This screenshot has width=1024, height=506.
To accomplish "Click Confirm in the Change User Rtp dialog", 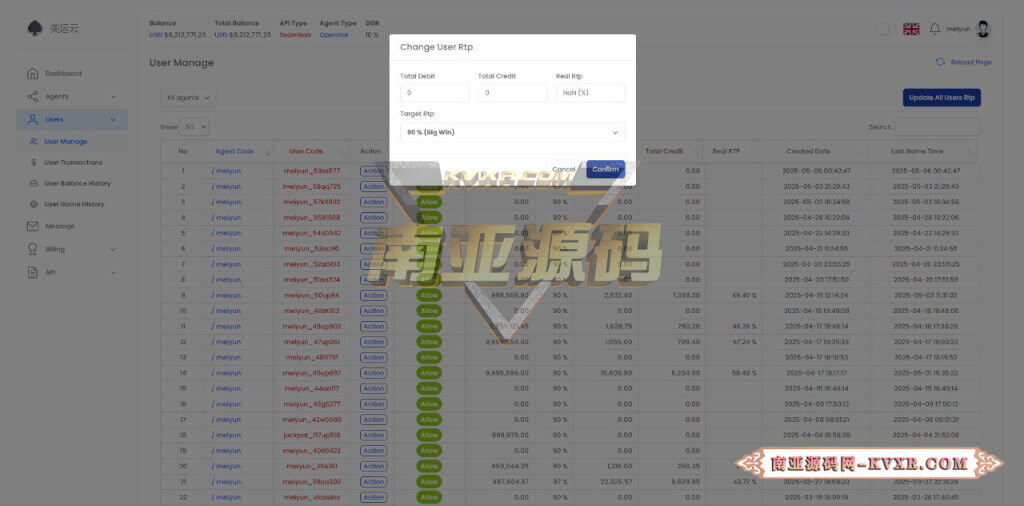I will coord(605,170).
